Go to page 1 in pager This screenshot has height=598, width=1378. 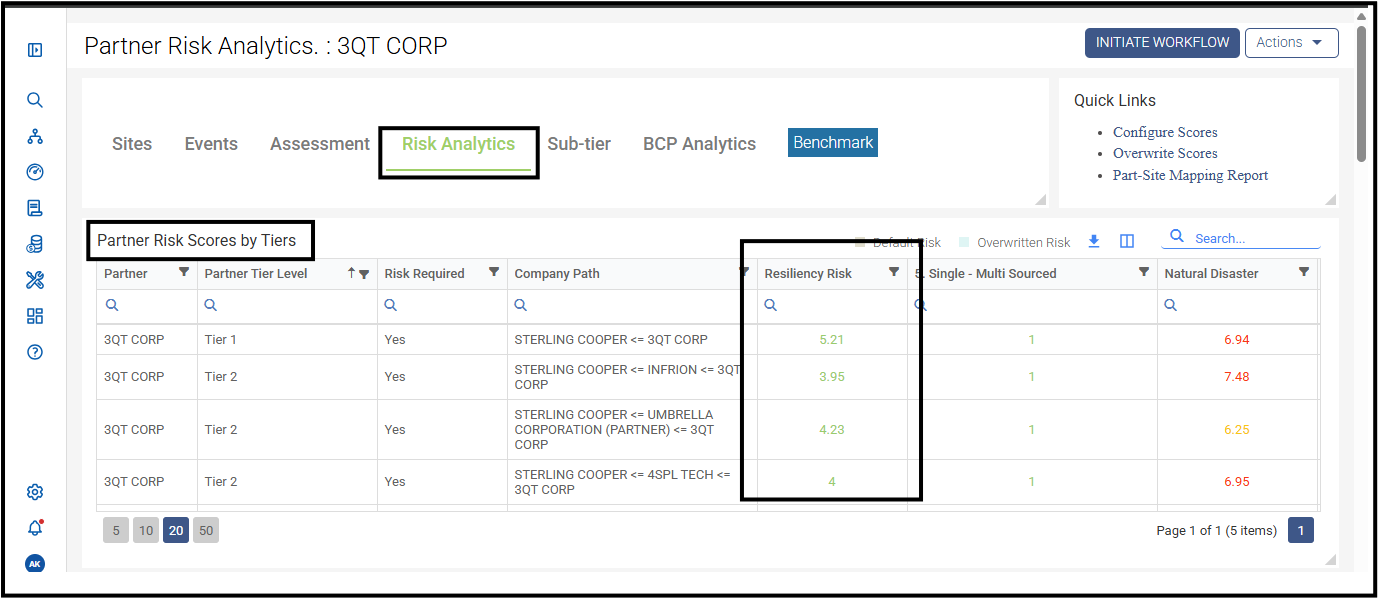pyautogui.click(x=1301, y=531)
